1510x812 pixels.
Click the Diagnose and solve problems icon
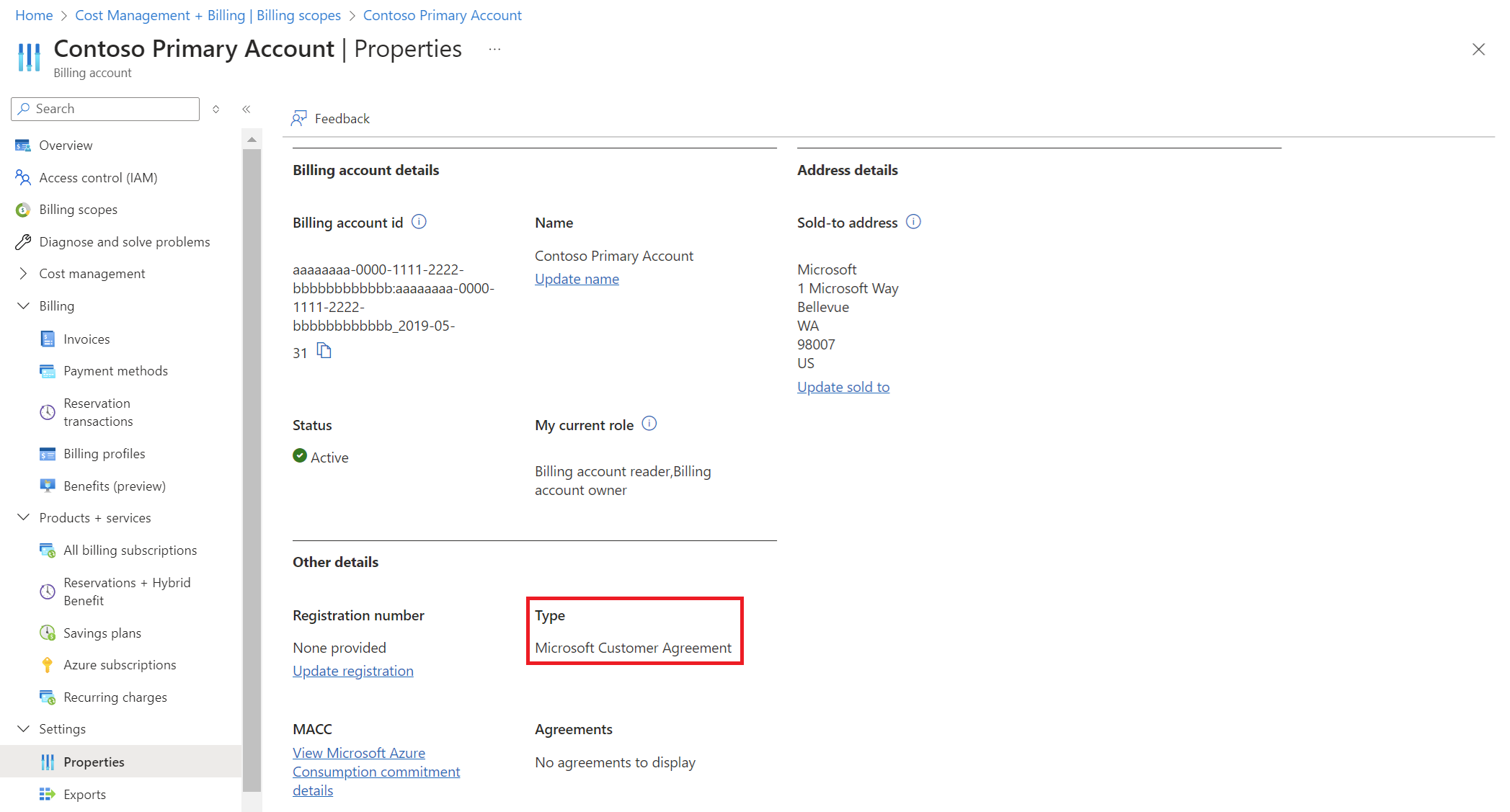(24, 242)
